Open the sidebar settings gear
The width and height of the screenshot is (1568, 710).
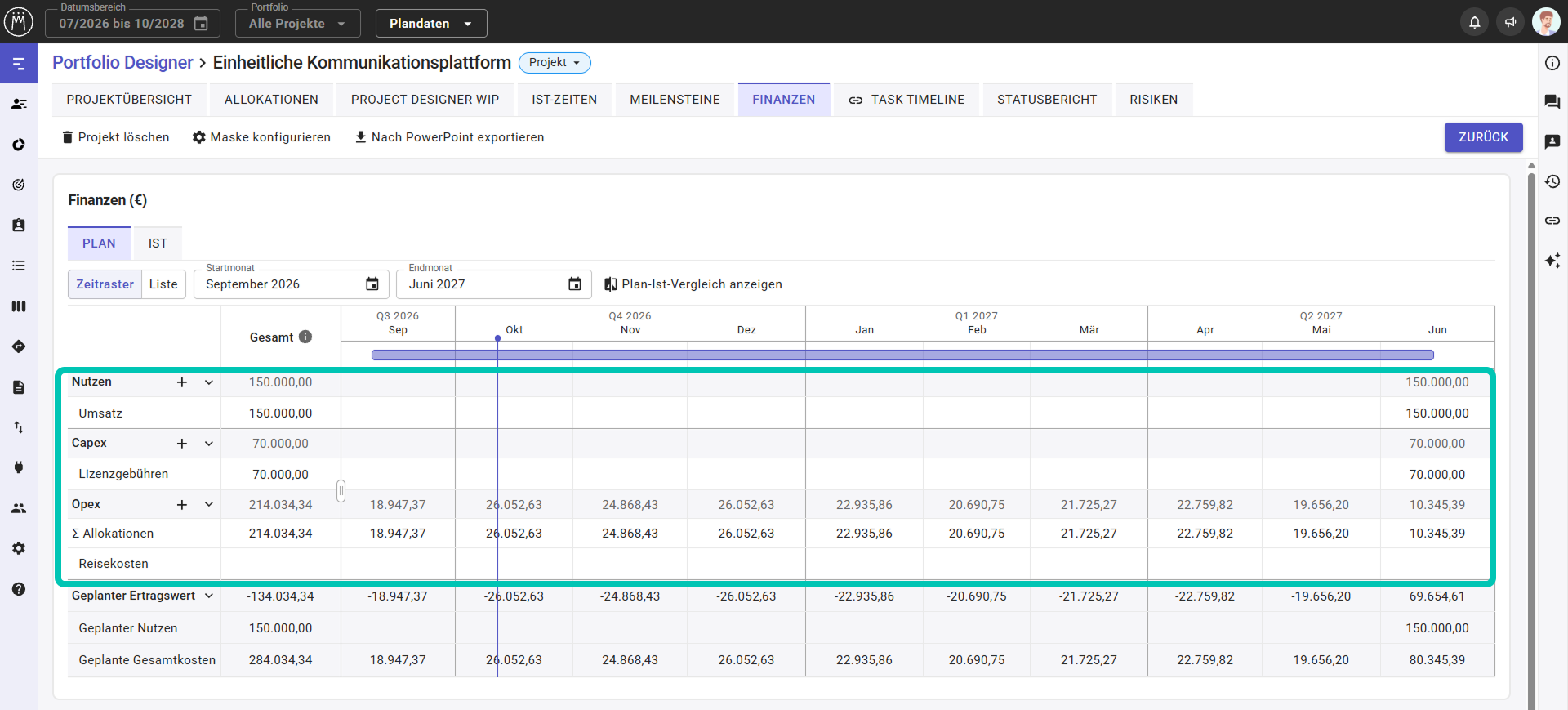click(19, 548)
